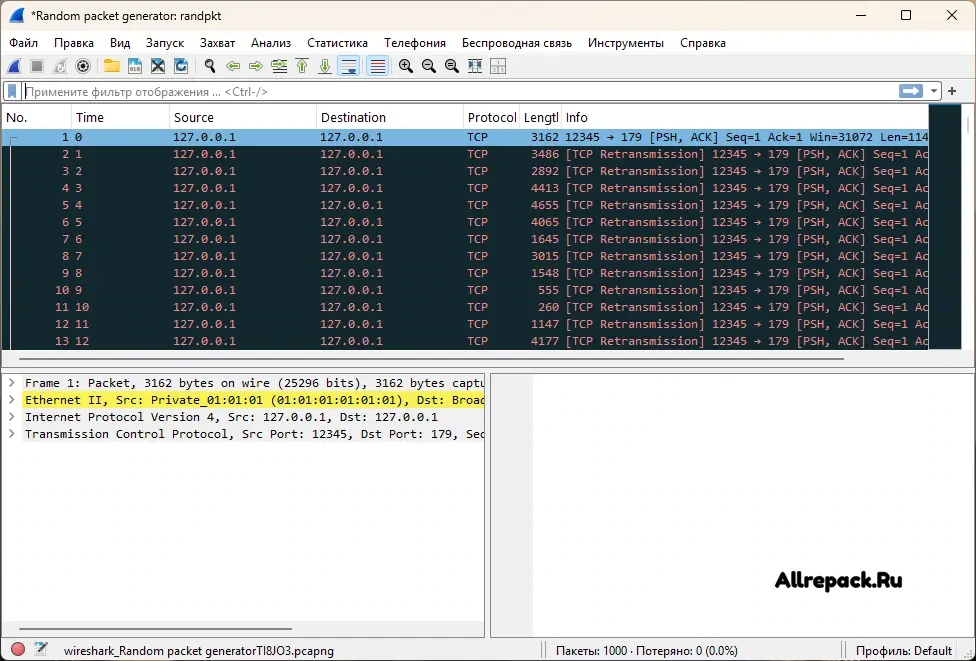Expand the Ethernet II tree node
Screen dimensions: 976x661
(11, 400)
